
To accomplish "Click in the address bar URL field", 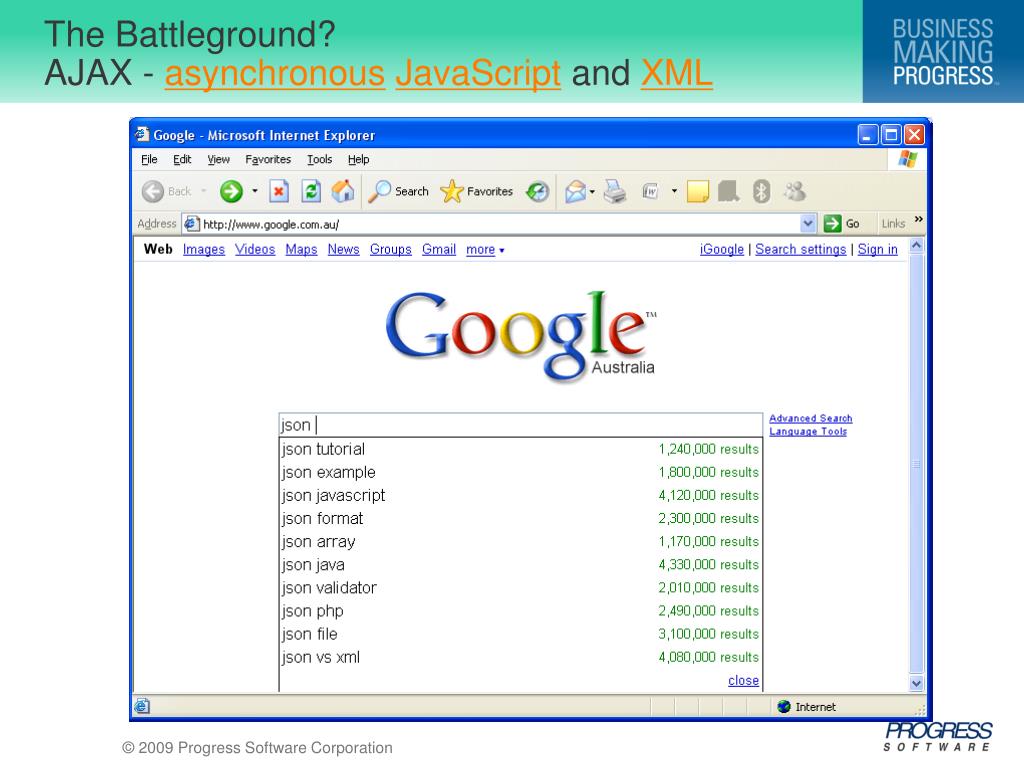I will pos(500,224).
